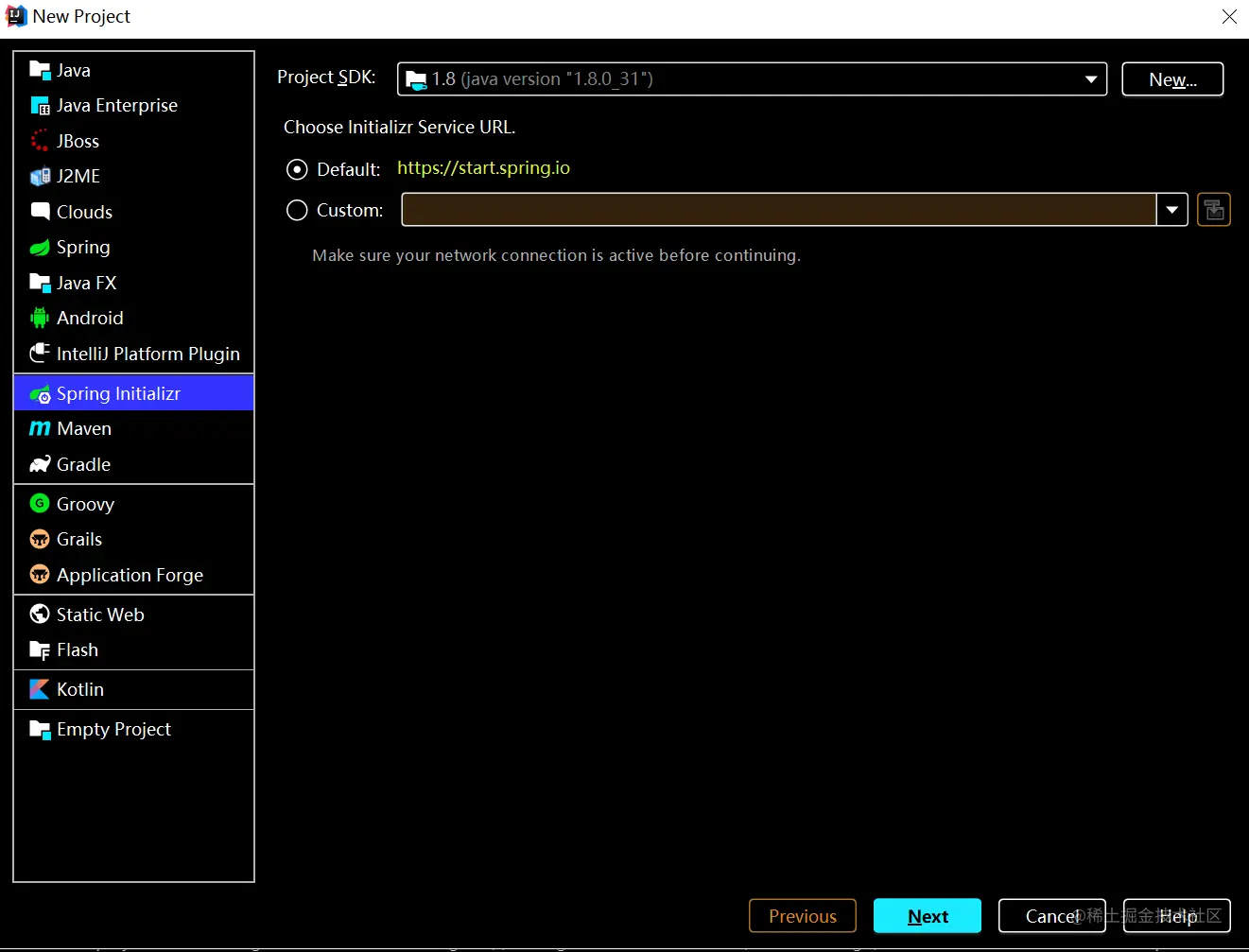
Task: Select the Custom service URL radio button
Action: pyautogui.click(x=297, y=210)
